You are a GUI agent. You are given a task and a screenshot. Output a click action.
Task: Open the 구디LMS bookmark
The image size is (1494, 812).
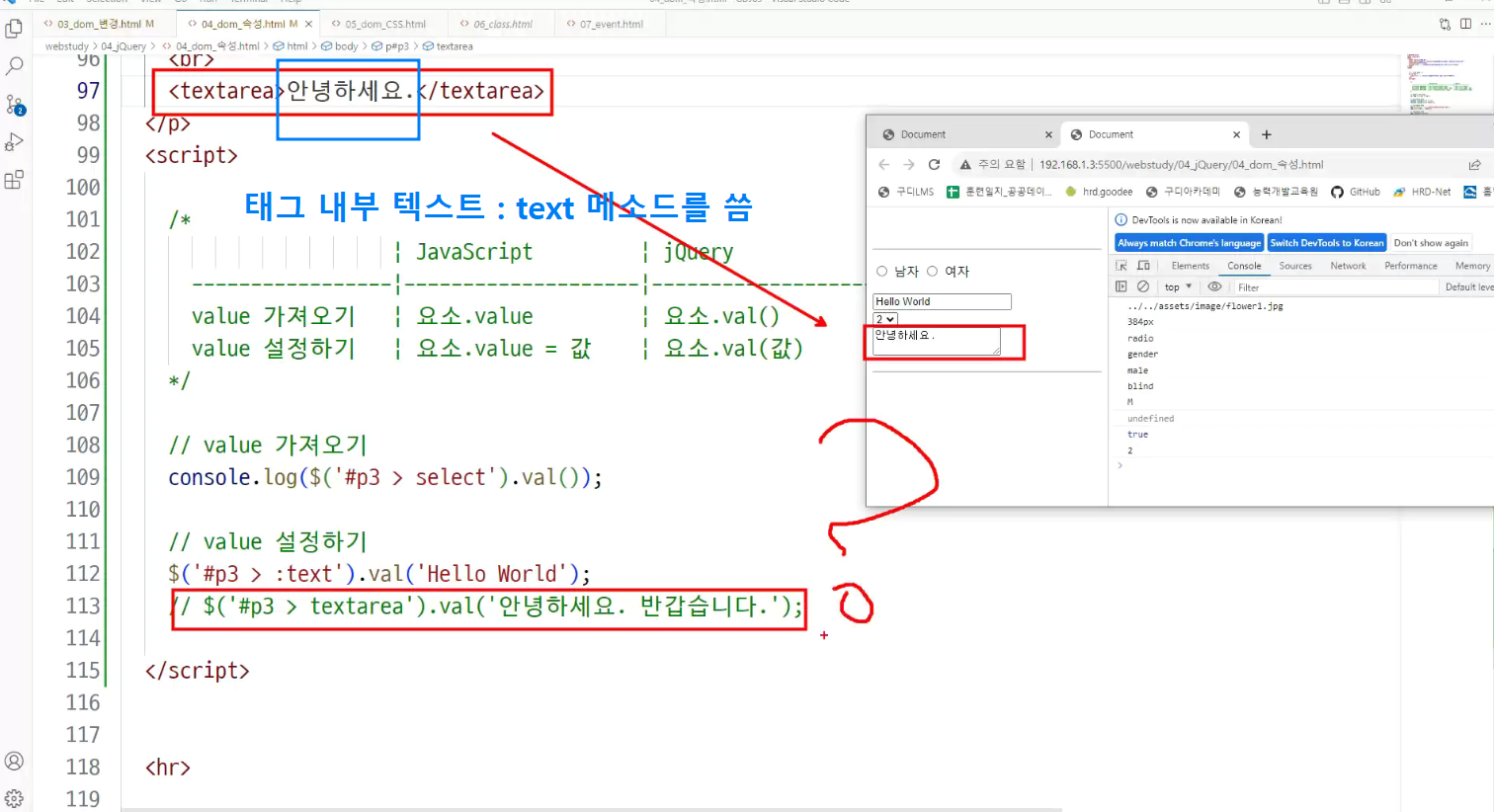coord(906,192)
